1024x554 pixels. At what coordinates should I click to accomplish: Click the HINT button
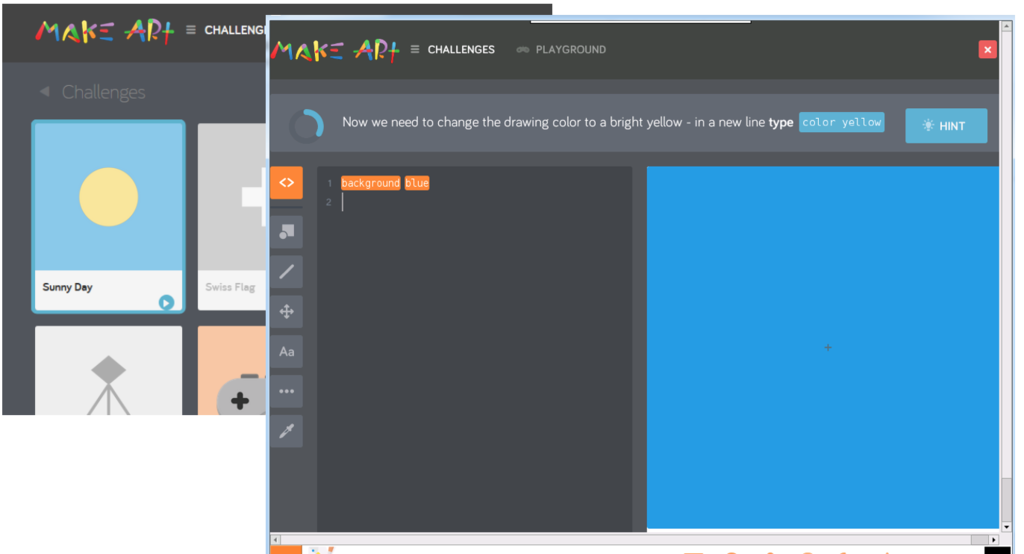946,125
